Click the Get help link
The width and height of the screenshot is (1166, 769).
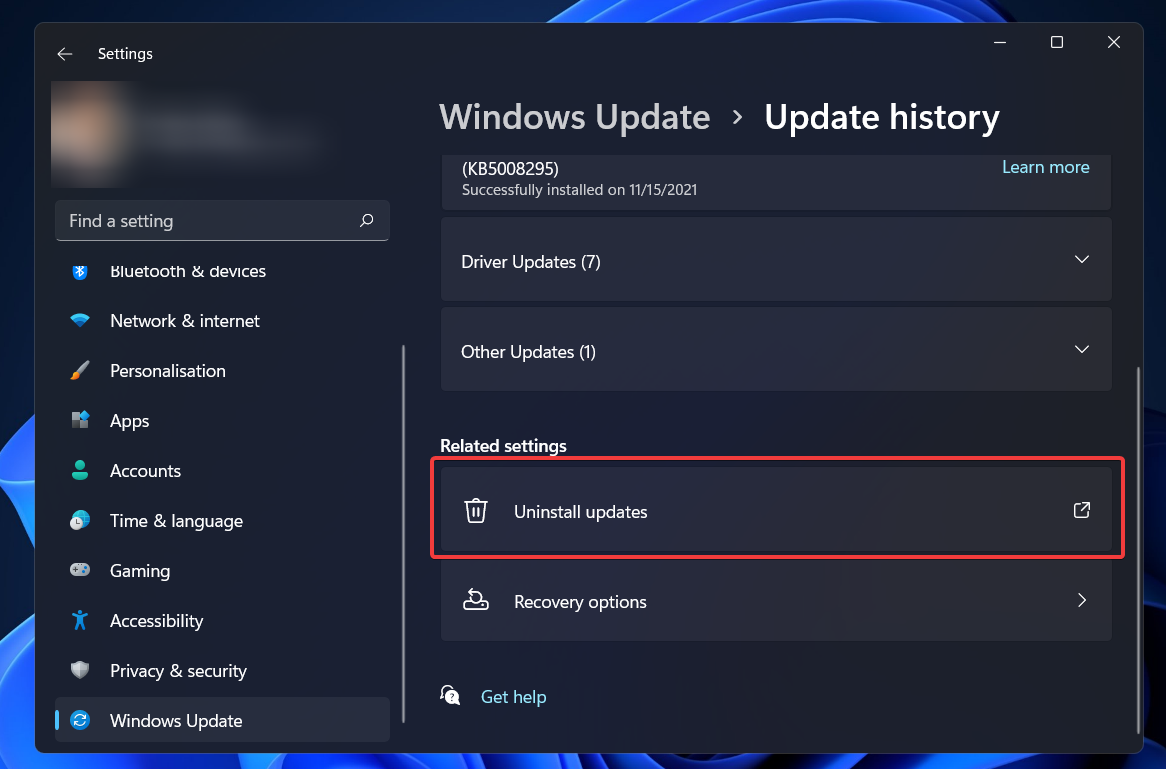click(513, 697)
